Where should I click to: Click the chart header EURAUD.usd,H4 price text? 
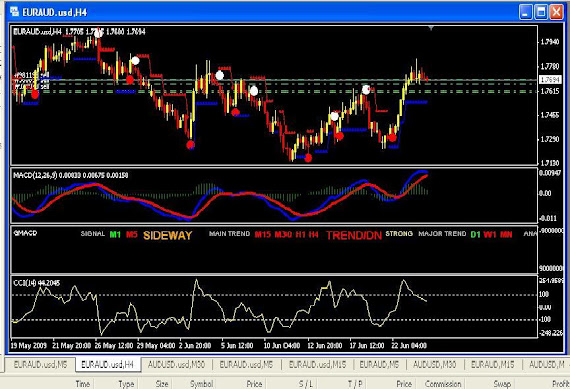click(x=79, y=32)
